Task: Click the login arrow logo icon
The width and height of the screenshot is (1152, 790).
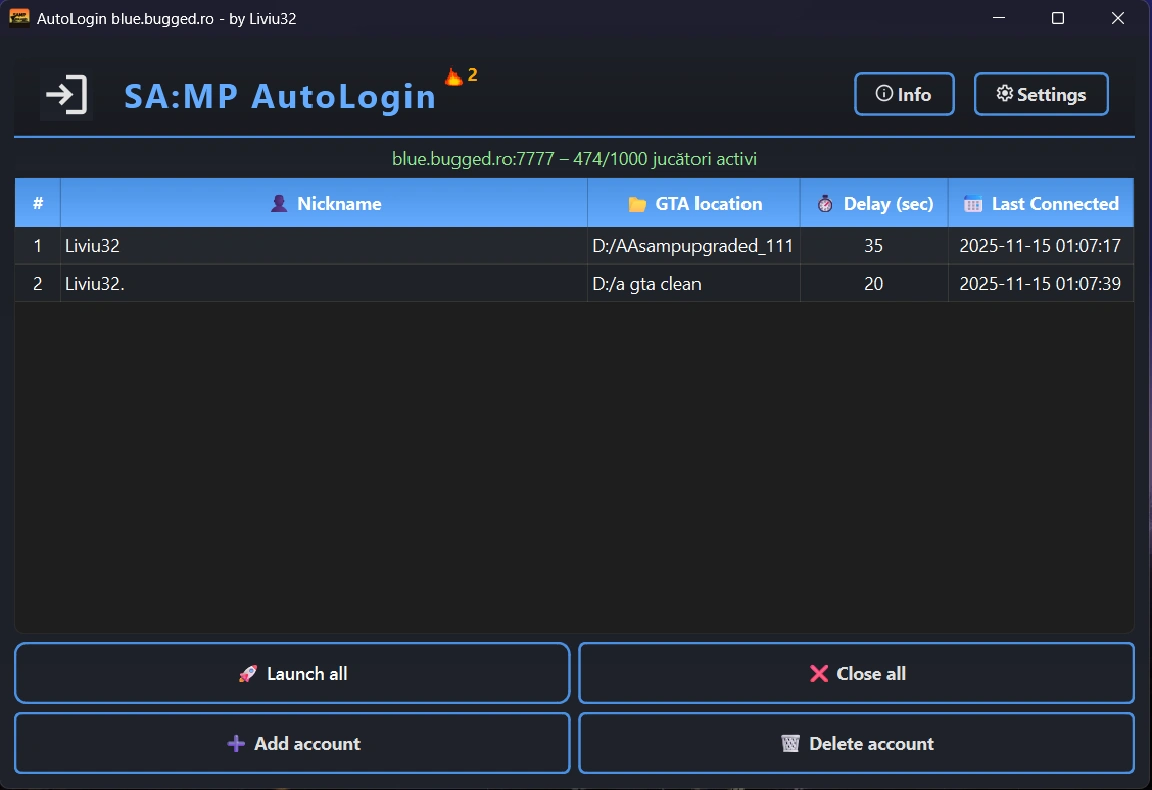Action: click(x=66, y=96)
